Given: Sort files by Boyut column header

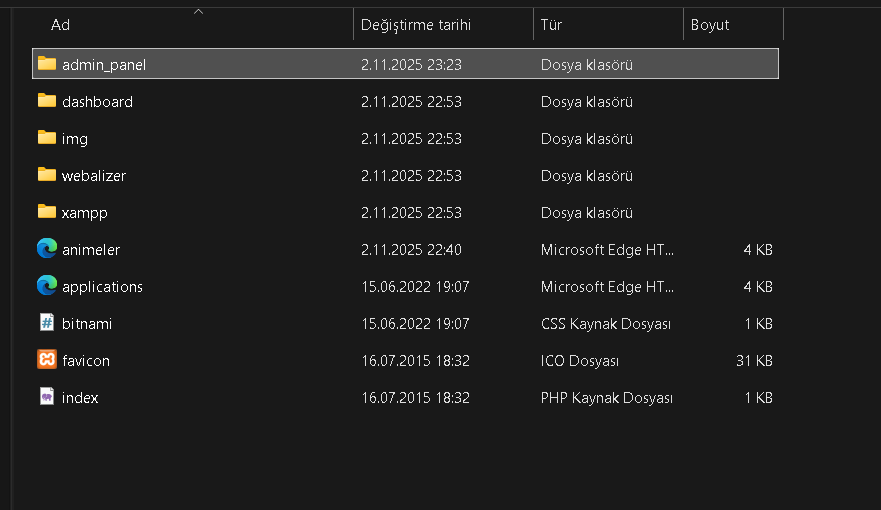Looking at the screenshot, I should [x=710, y=25].
